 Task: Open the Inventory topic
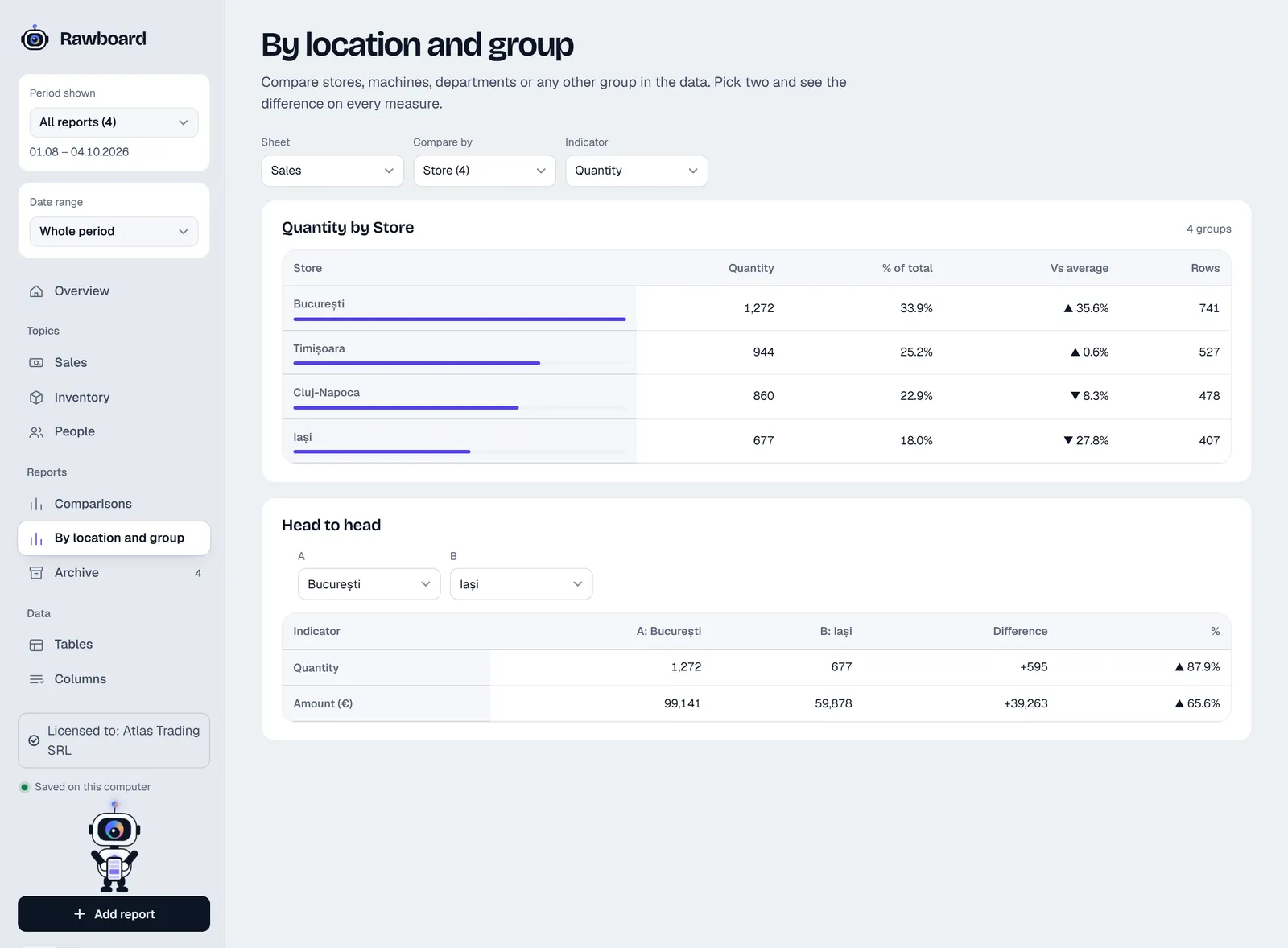click(x=114, y=398)
